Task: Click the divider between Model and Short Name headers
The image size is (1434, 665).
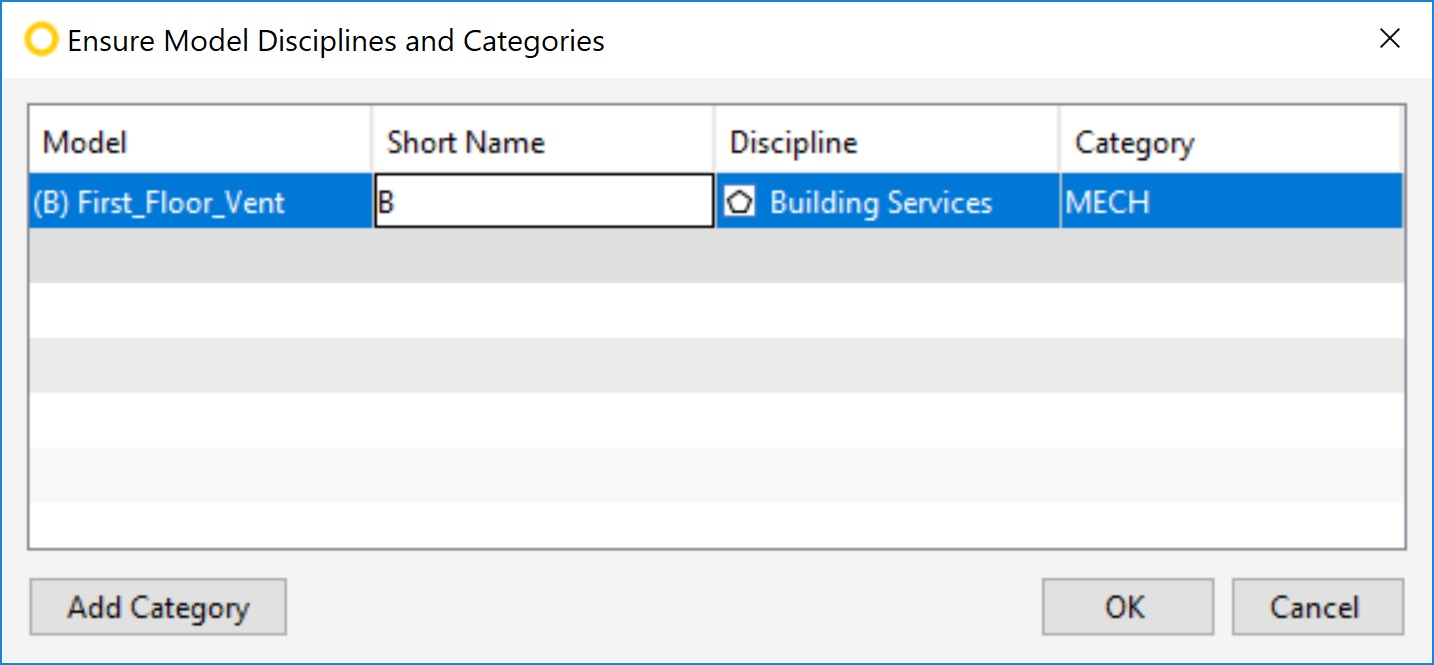Action: coord(372,143)
